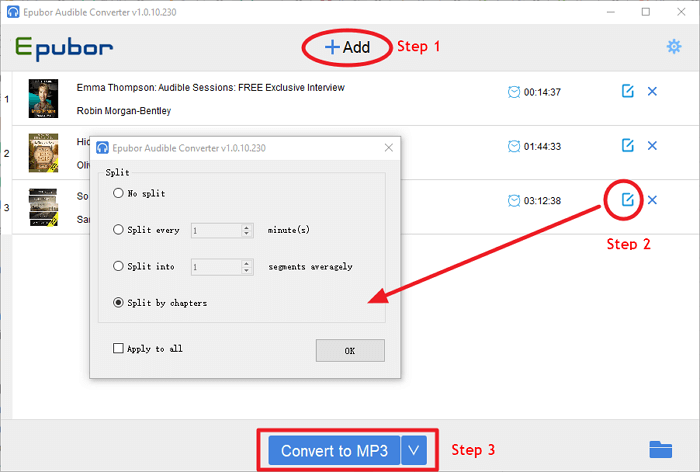Close the Split dialog
The width and height of the screenshot is (700, 472).
(x=389, y=148)
